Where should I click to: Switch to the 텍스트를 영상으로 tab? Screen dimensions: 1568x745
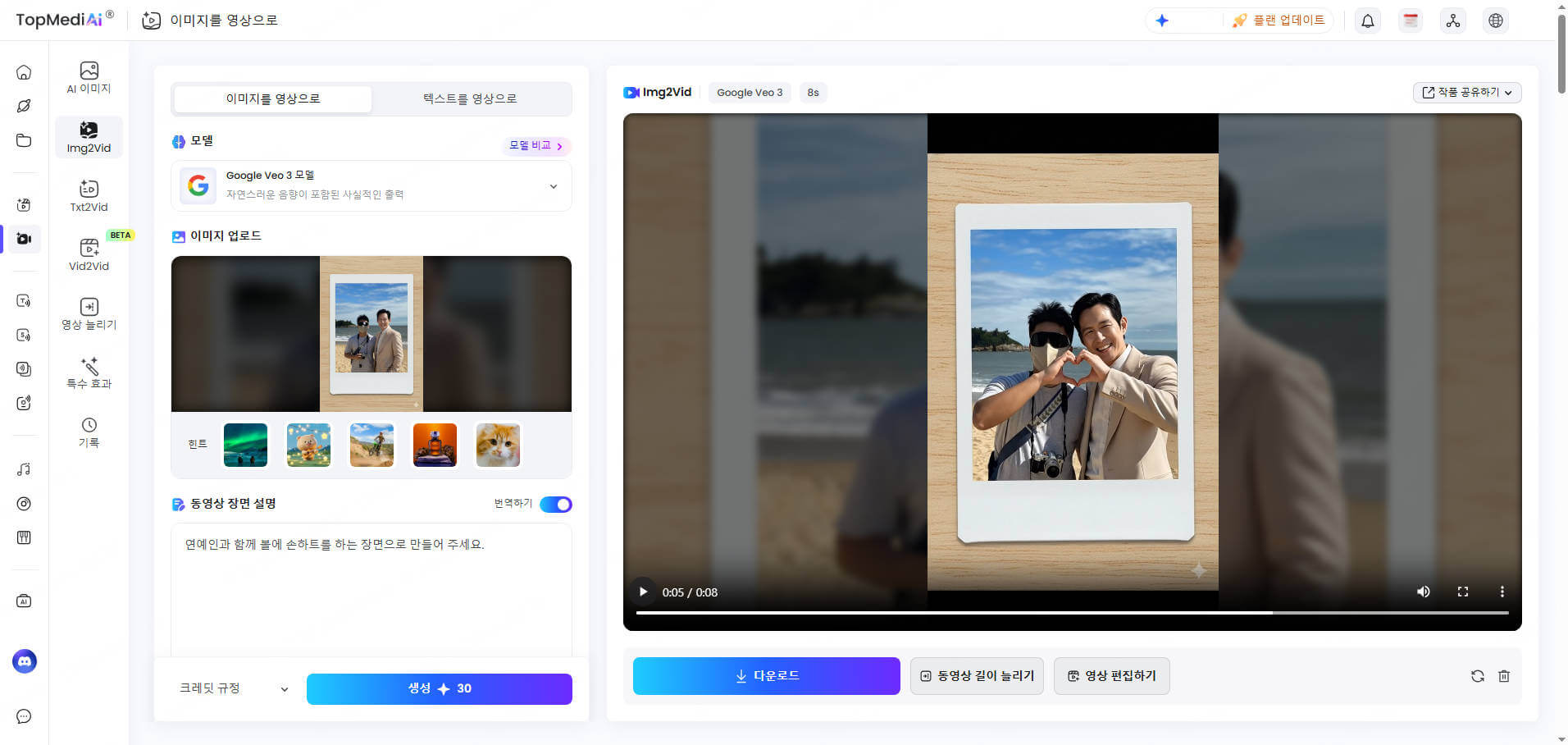click(470, 98)
